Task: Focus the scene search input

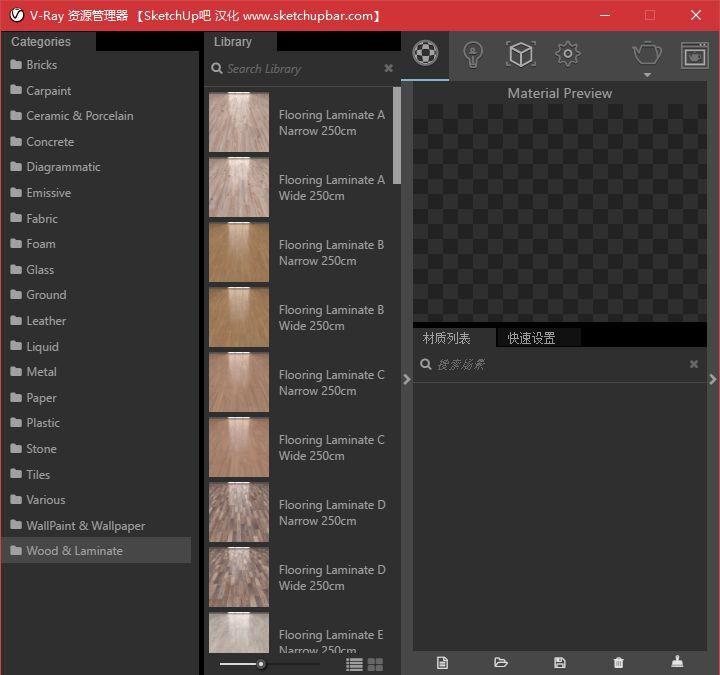Action: tap(560, 365)
